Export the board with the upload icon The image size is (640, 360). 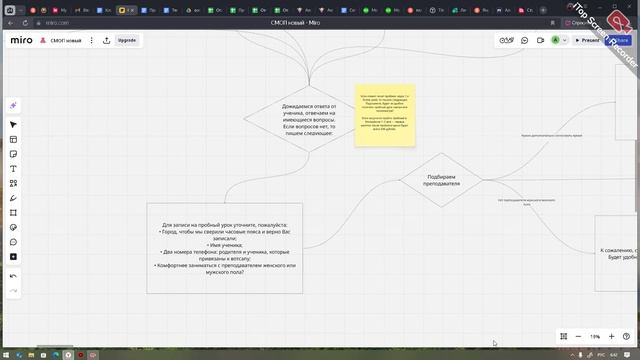[107, 40]
